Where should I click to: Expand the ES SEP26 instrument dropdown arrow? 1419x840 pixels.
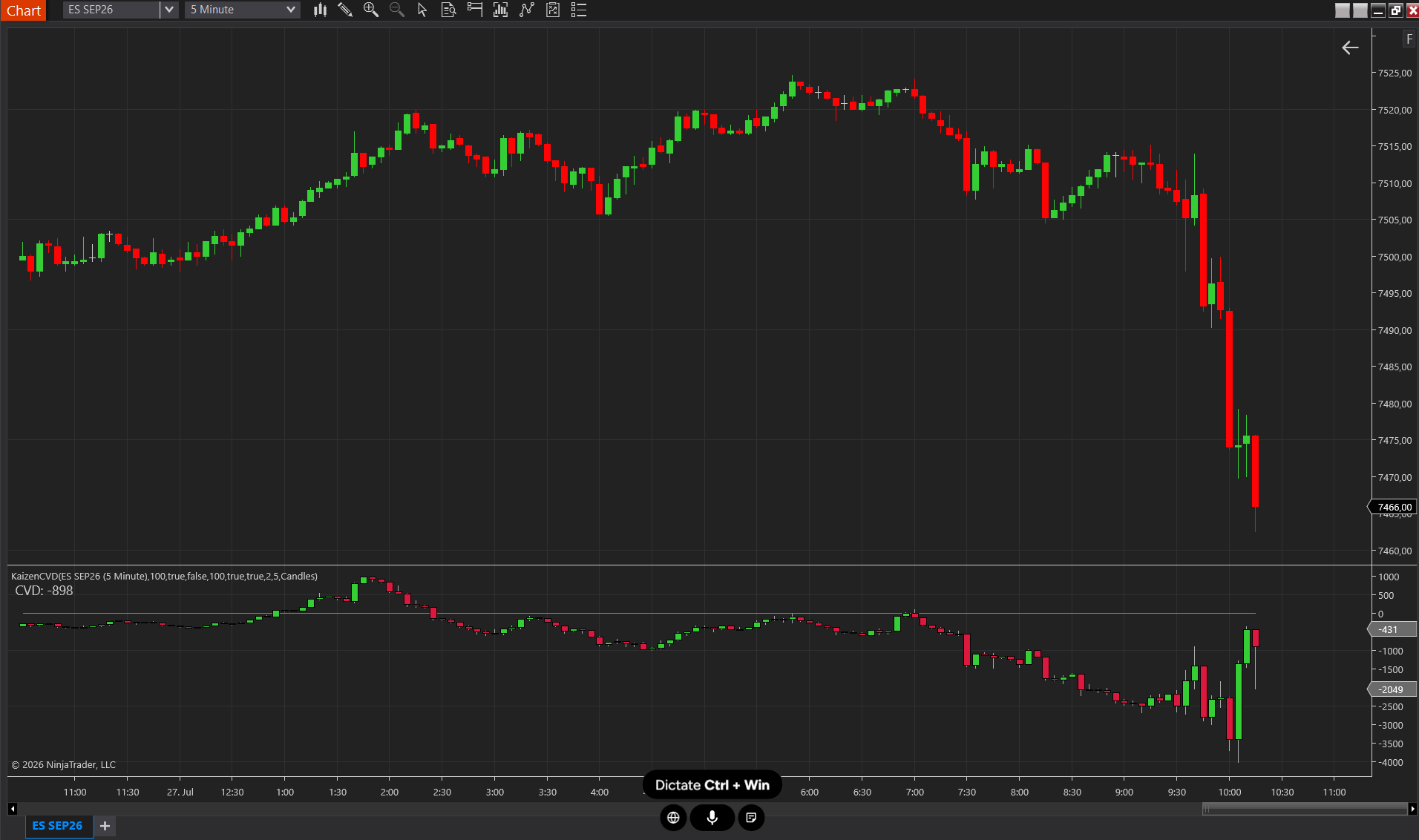pyautogui.click(x=169, y=10)
